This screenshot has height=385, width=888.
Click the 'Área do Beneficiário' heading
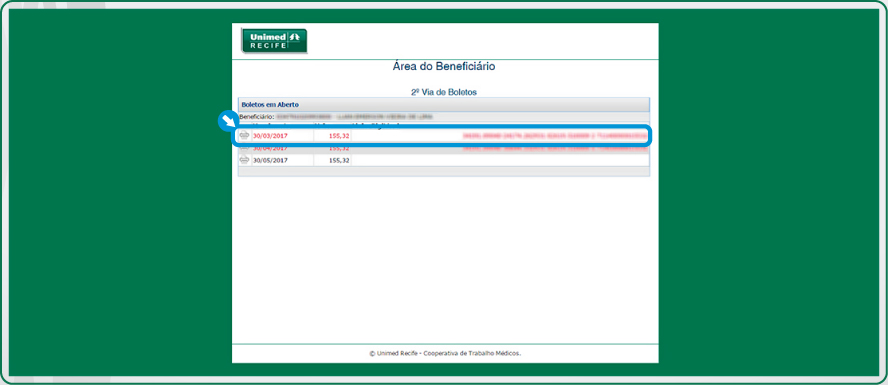point(444,67)
